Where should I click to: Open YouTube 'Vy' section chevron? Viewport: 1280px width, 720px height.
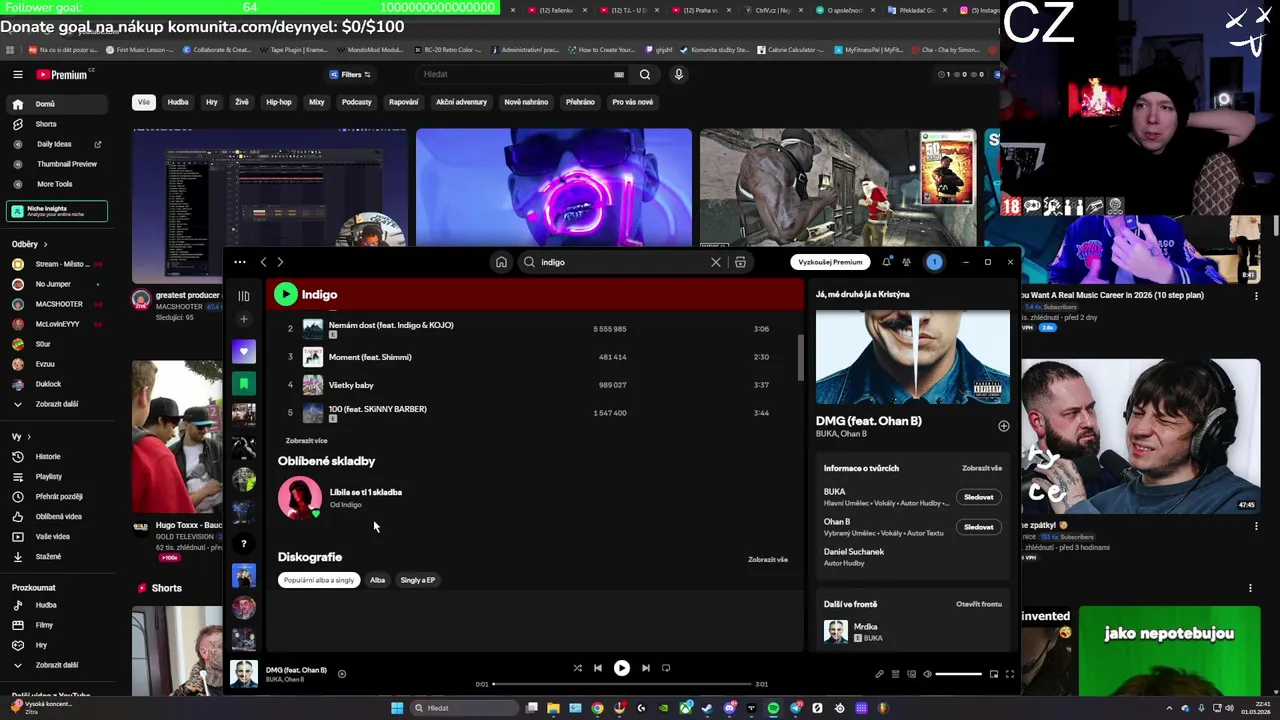point(29,437)
